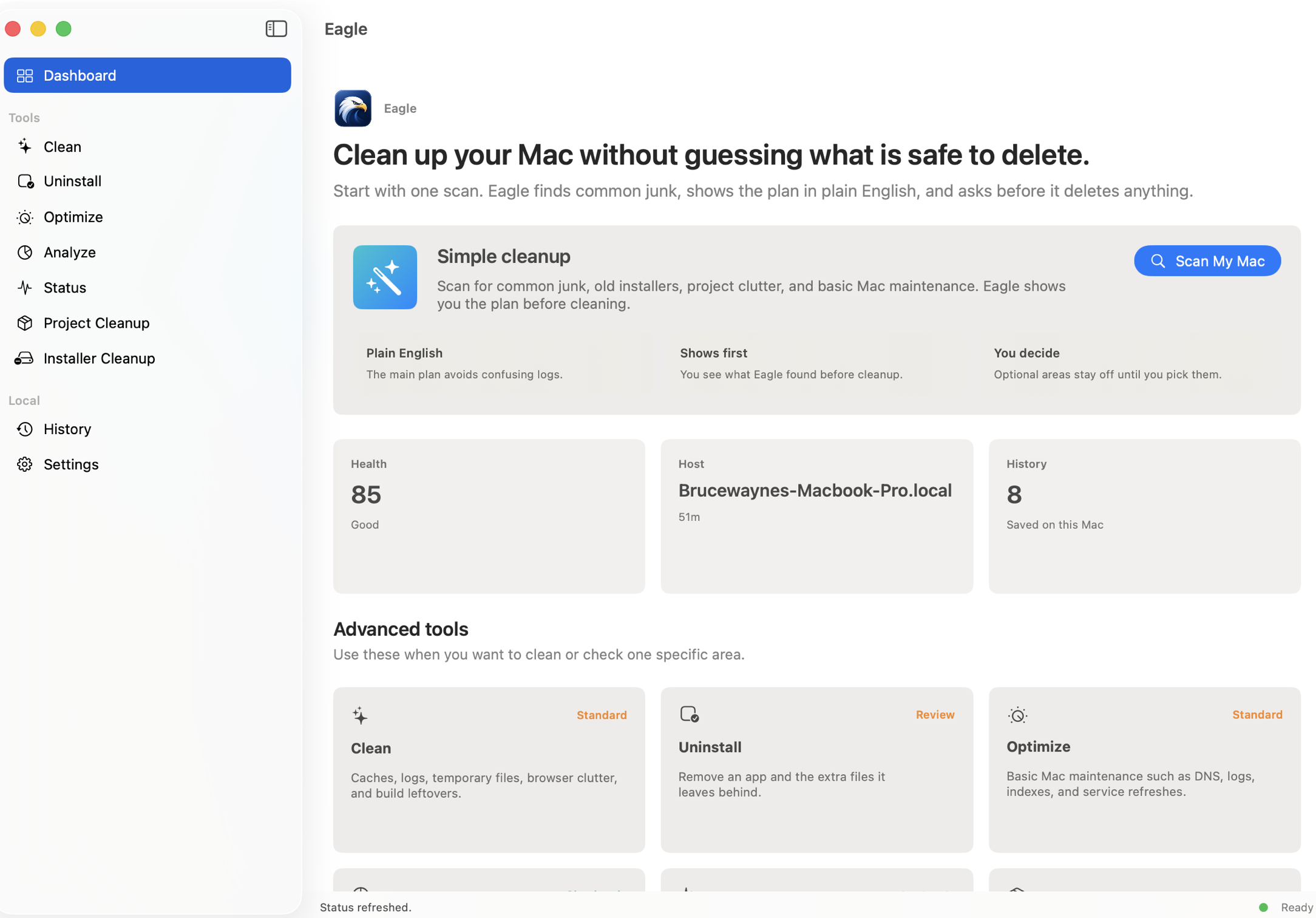Toggle the sidebar visibility icon
1316x918 pixels.
(x=276, y=29)
